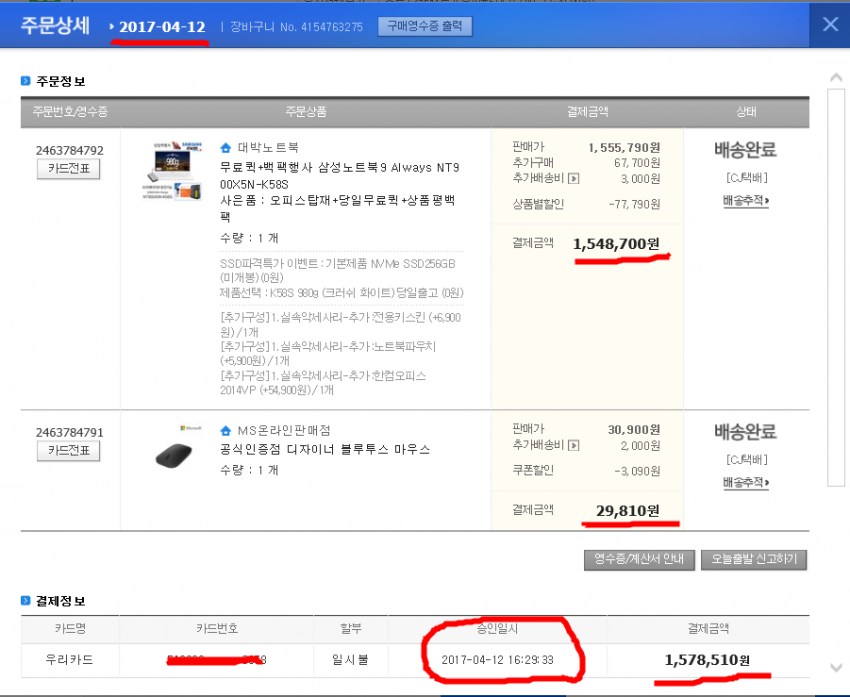Viewport: 850px width, 697px height.
Task: Click the 결제정보 section bullet icon
Action: click(25, 601)
